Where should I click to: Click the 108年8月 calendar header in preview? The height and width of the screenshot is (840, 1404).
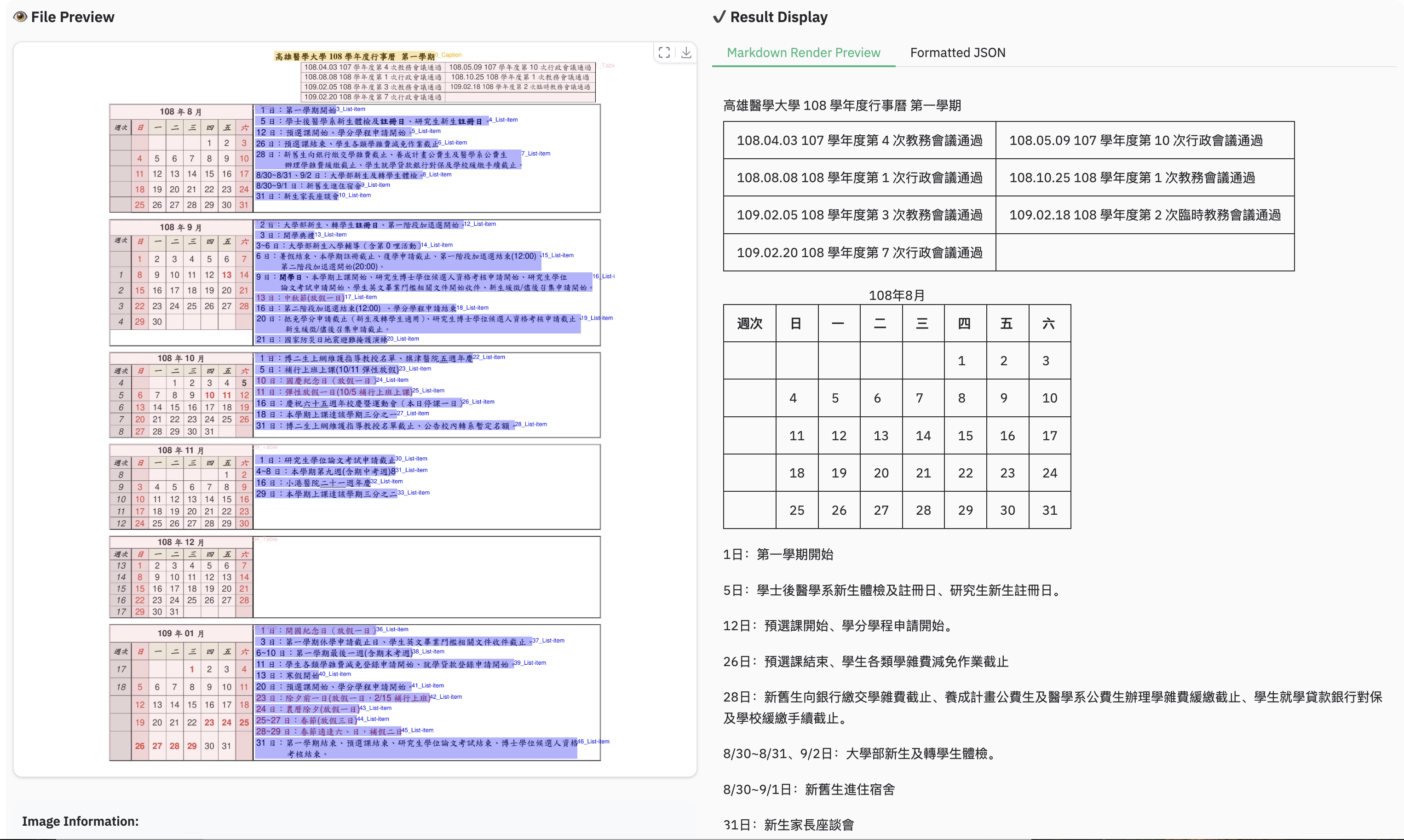tap(180, 111)
